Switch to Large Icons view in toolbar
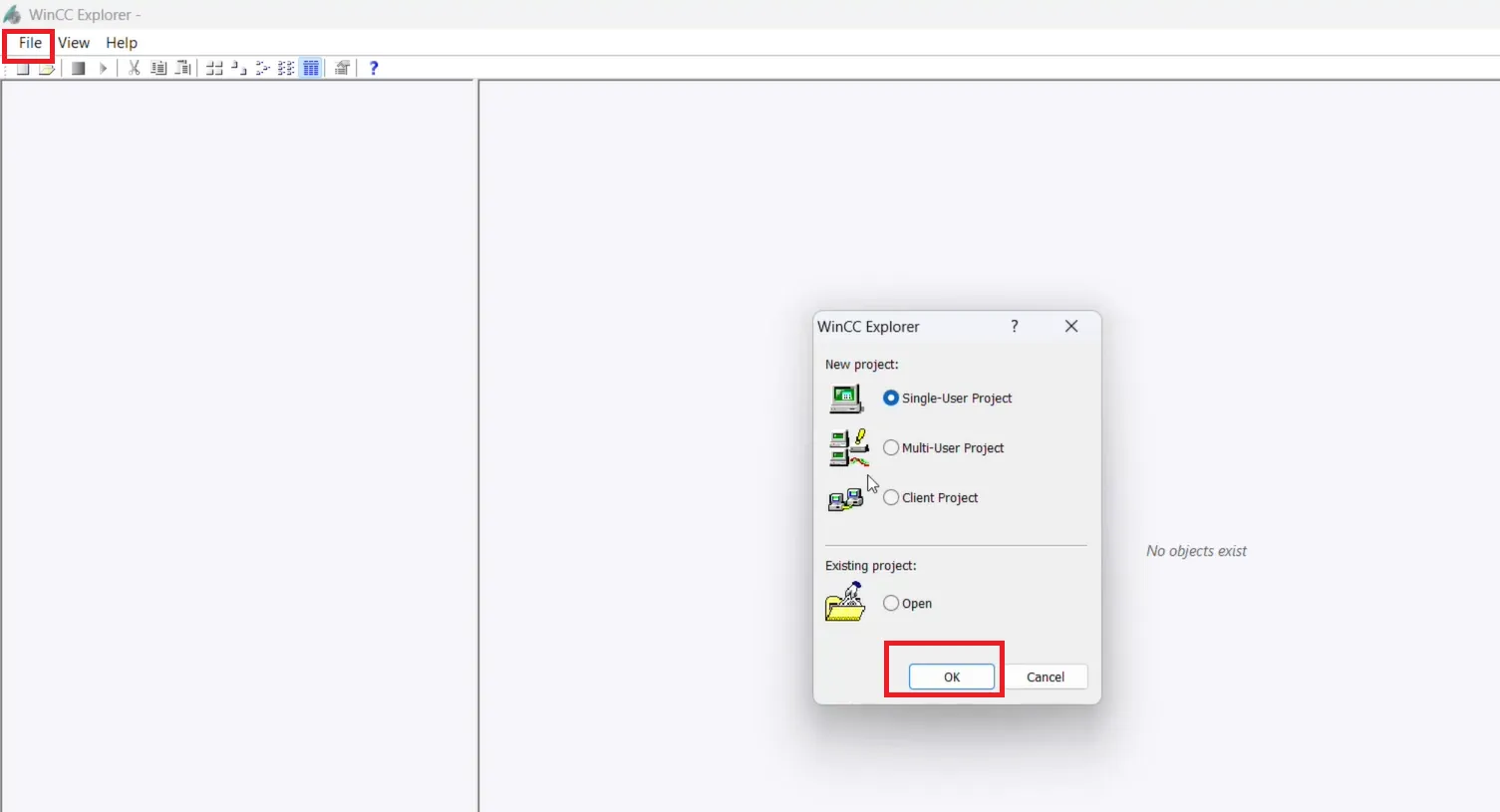The height and width of the screenshot is (812, 1500). coord(214,68)
